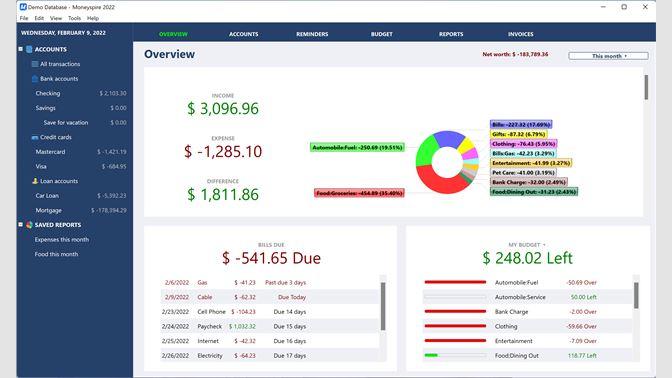Image resolution: width=672 pixels, height=378 pixels.
Task: Click the Credit cards icon
Action: coord(35,137)
